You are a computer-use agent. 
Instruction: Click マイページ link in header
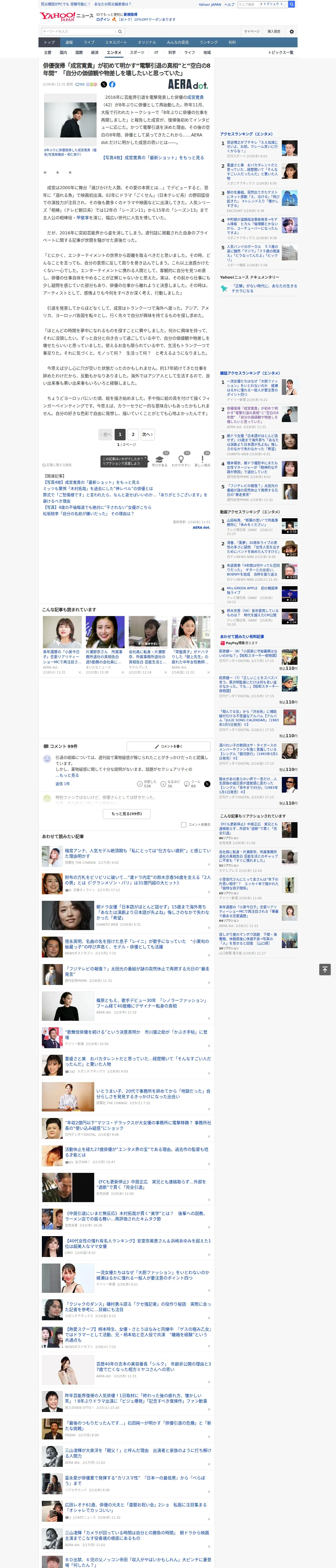tap(251, 31)
